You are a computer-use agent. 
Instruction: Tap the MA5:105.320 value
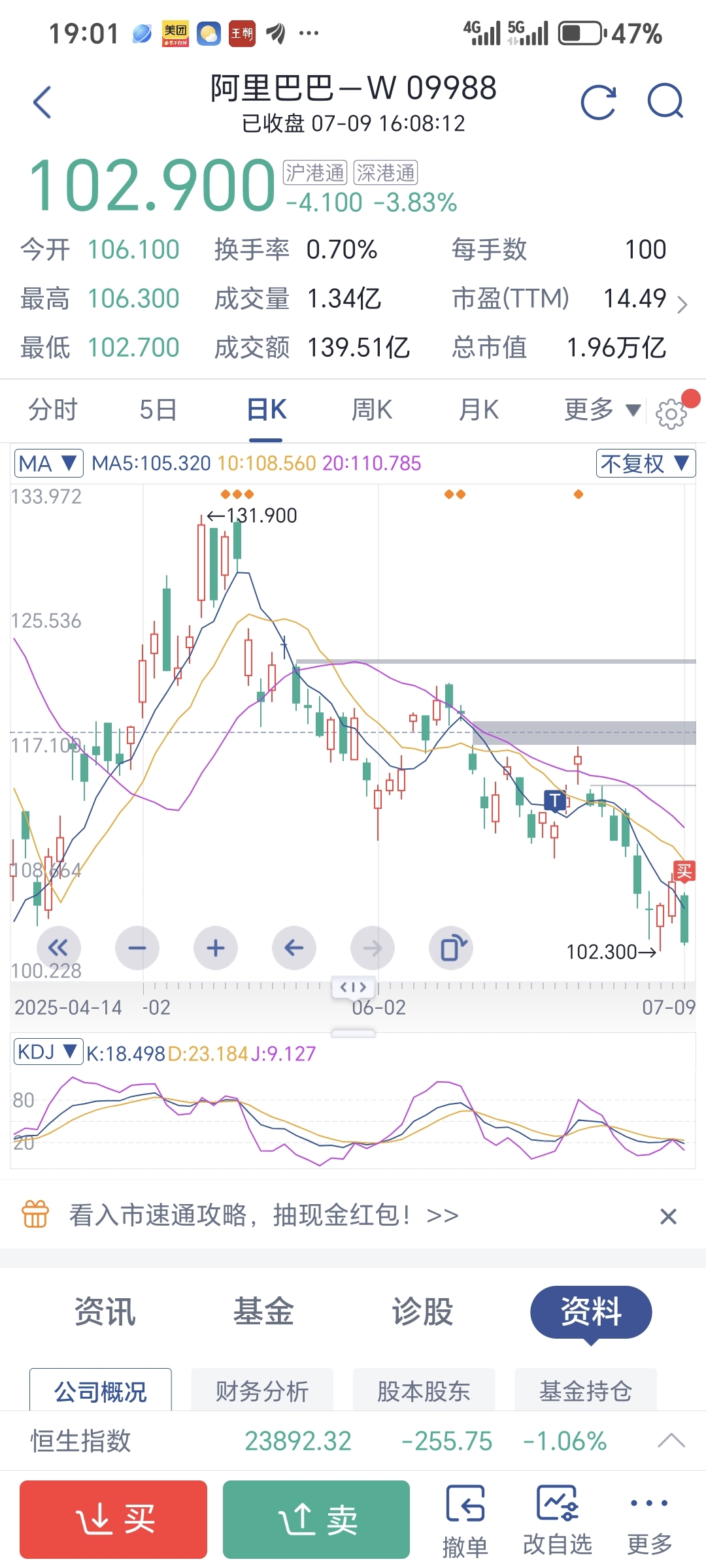click(151, 463)
